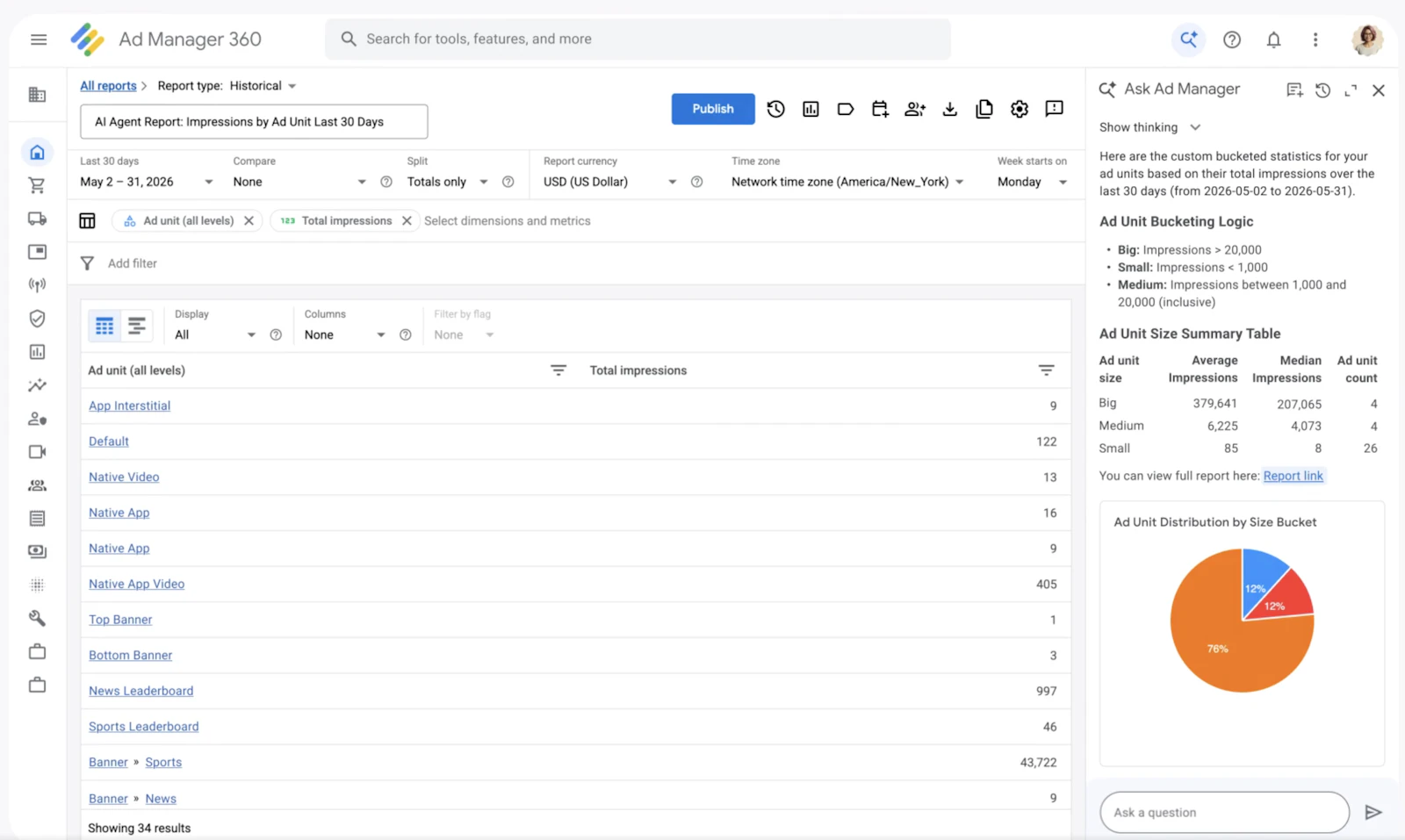Focus the search tools and features field

click(x=638, y=39)
